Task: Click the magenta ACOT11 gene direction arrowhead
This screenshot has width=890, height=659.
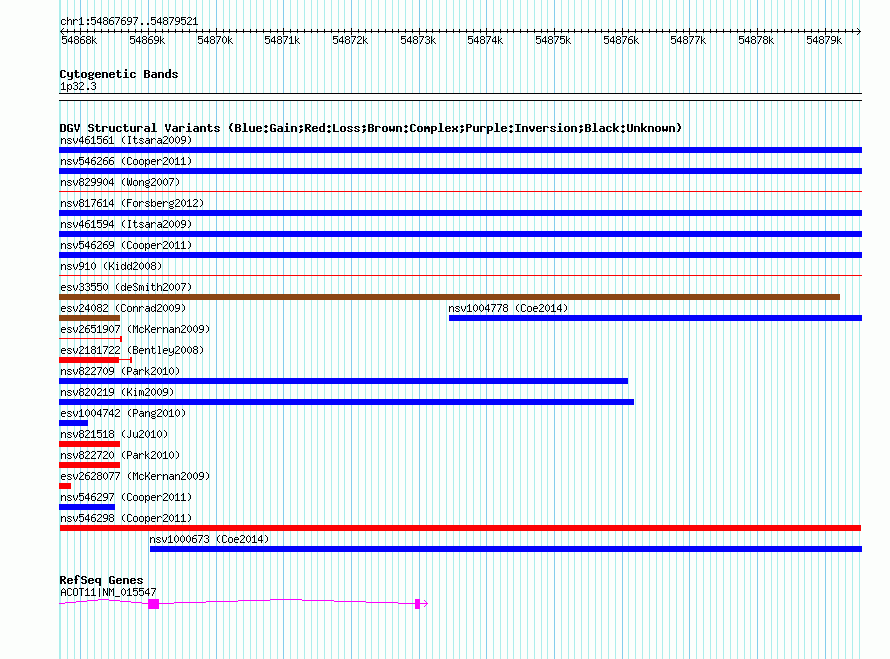Action: pyautogui.click(x=425, y=604)
